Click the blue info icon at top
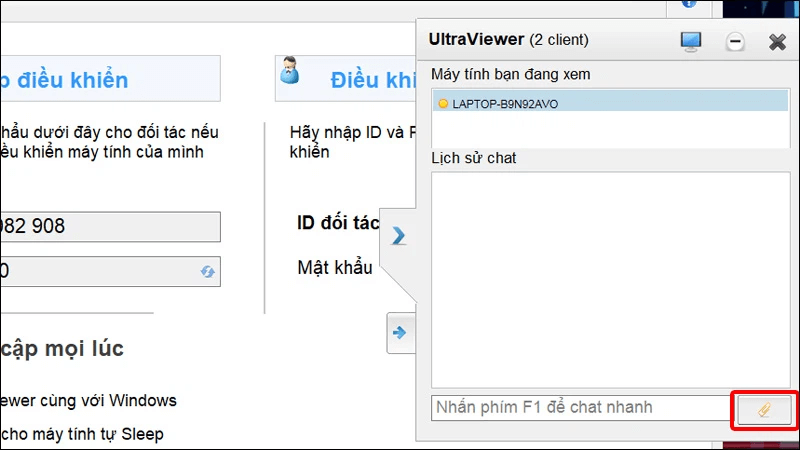800x450 pixels. 689,4
